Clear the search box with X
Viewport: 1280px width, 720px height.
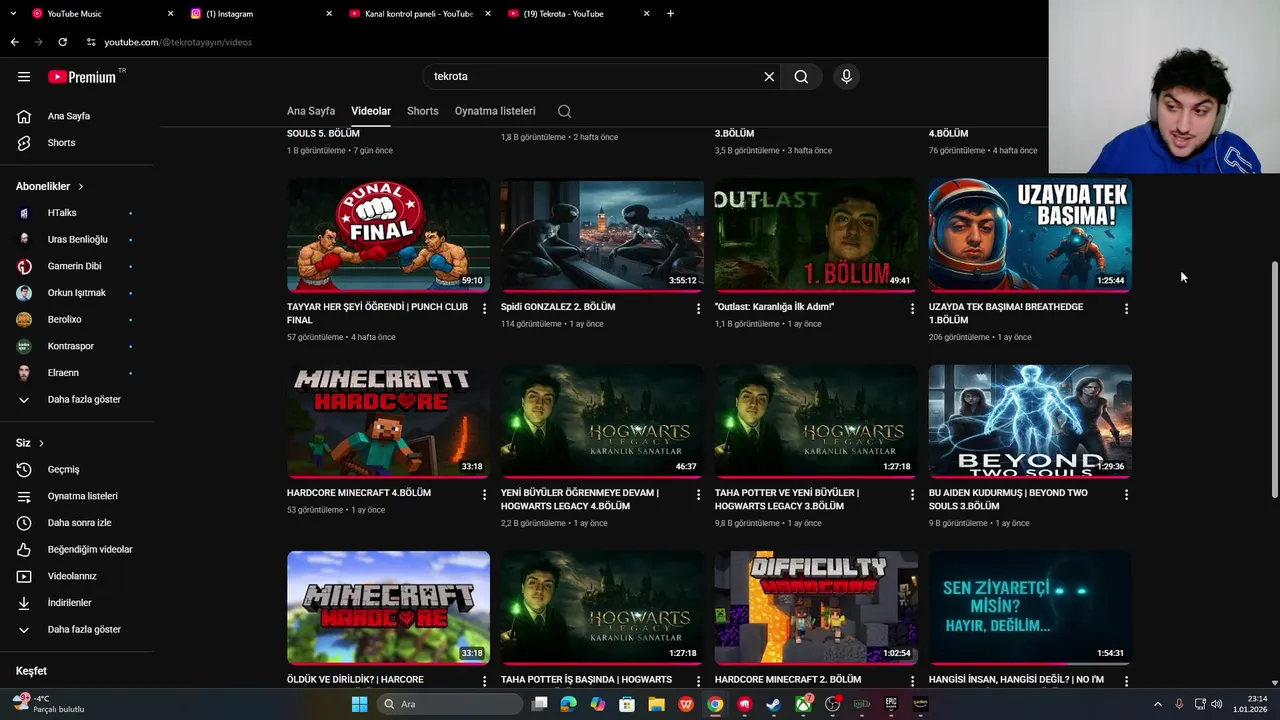point(769,77)
